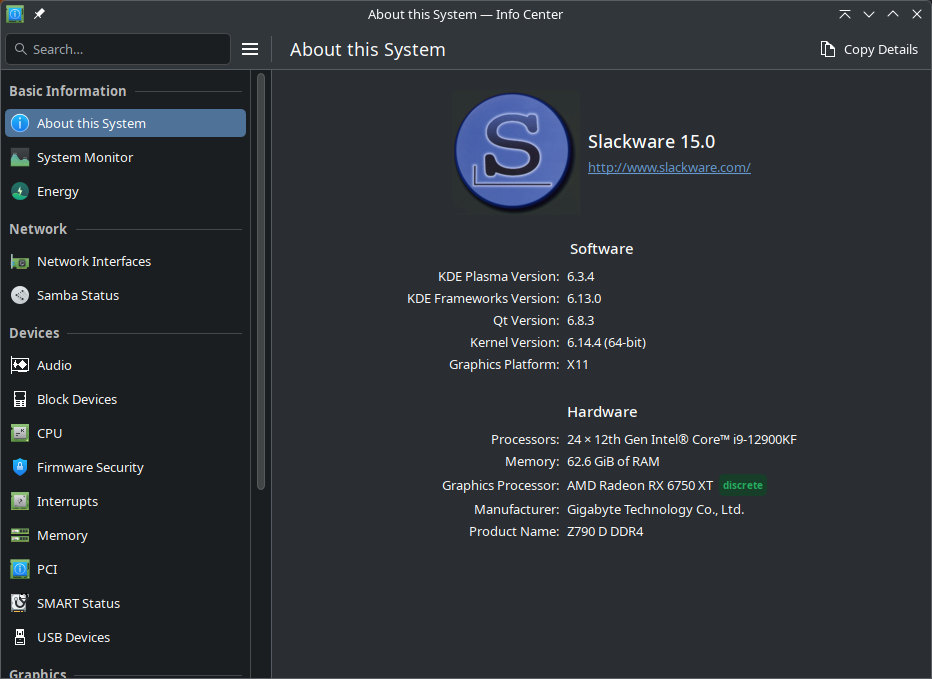Select the CPU label in sidebar
The image size is (932, 679).
49,433
